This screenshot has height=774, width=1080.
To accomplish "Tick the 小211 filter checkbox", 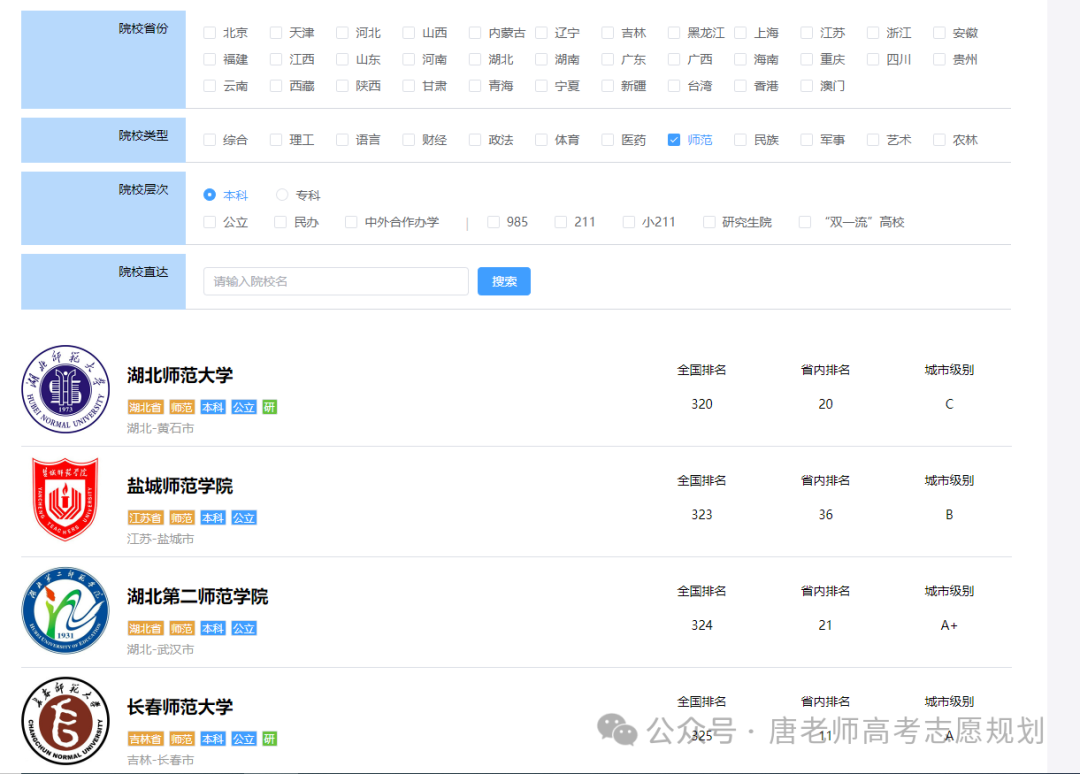I will (x=628, y=222).
